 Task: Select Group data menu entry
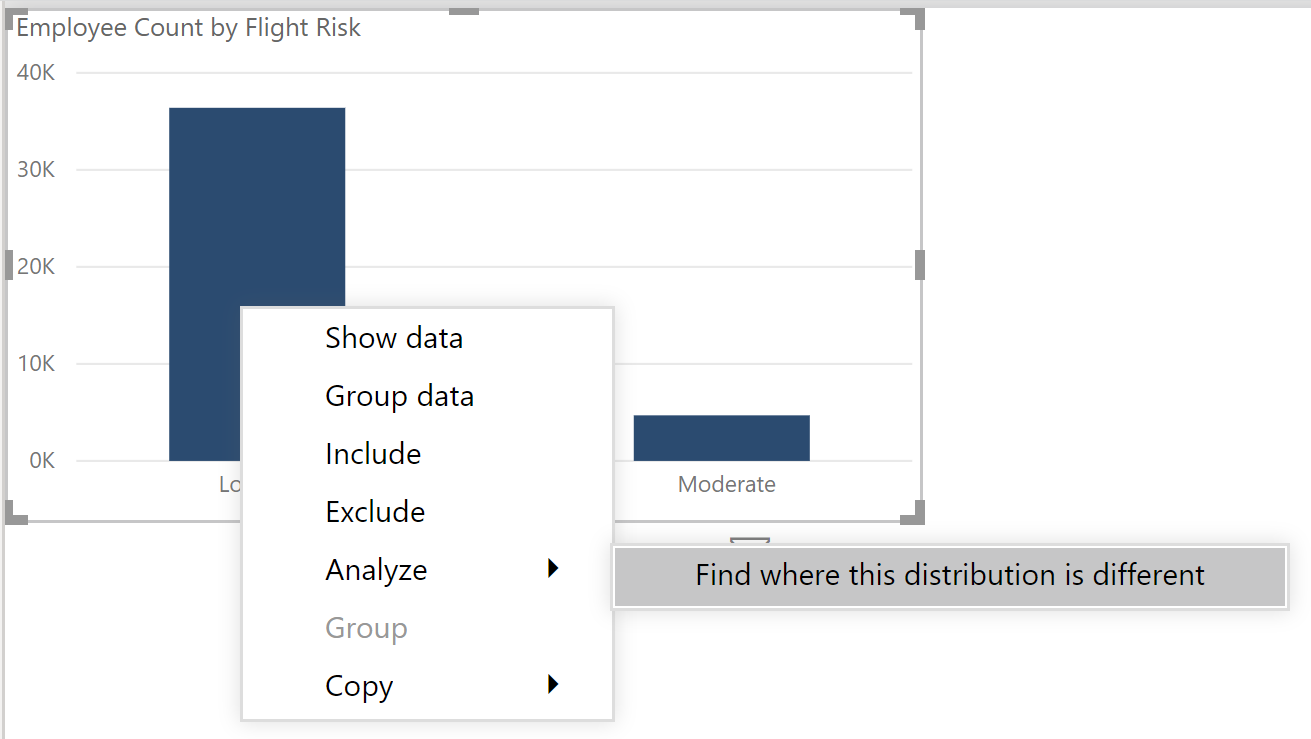pyautogui.click(x=427, y=396)
